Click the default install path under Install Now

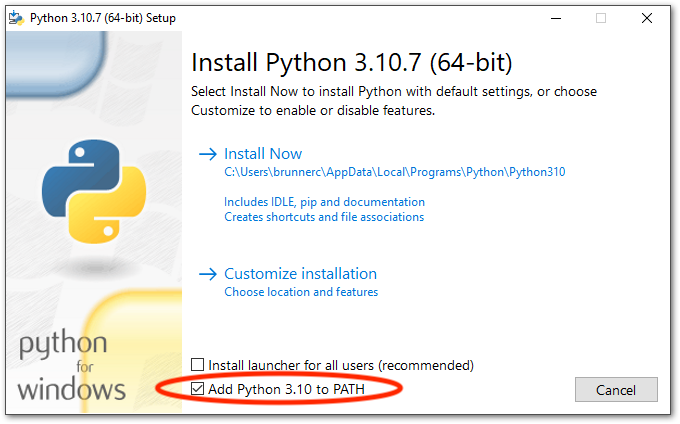point(394,172)
